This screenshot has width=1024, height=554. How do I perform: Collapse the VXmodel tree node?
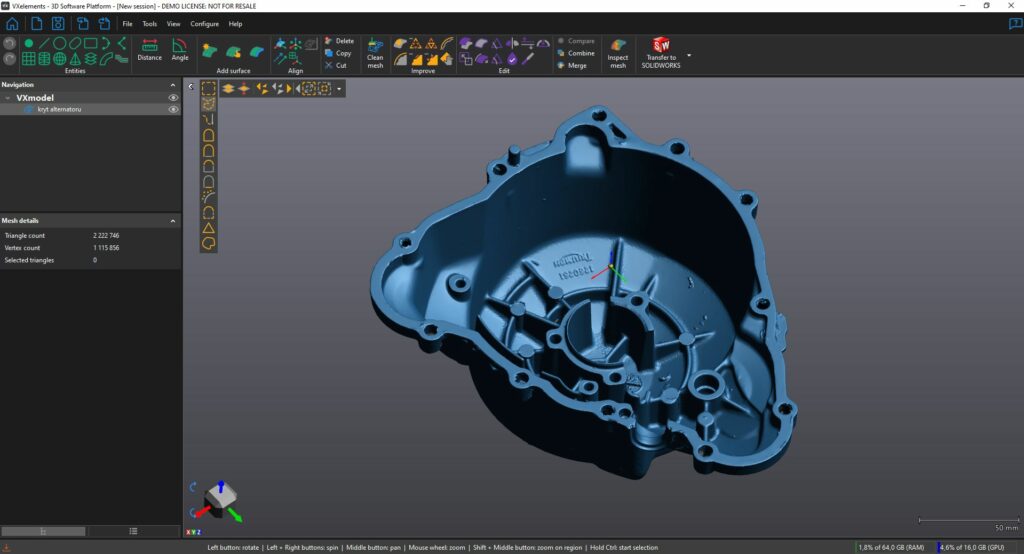8,98
